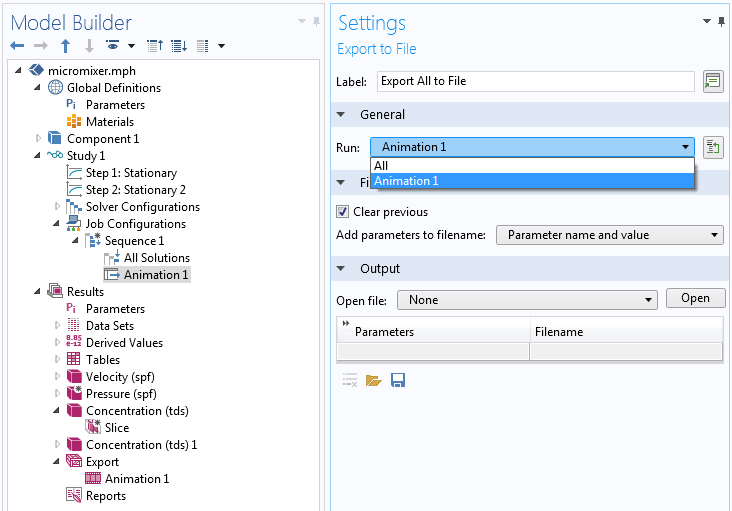Screen dimensions: 732x511
Task: Click the Parameters column header
Action: (433, 331)
